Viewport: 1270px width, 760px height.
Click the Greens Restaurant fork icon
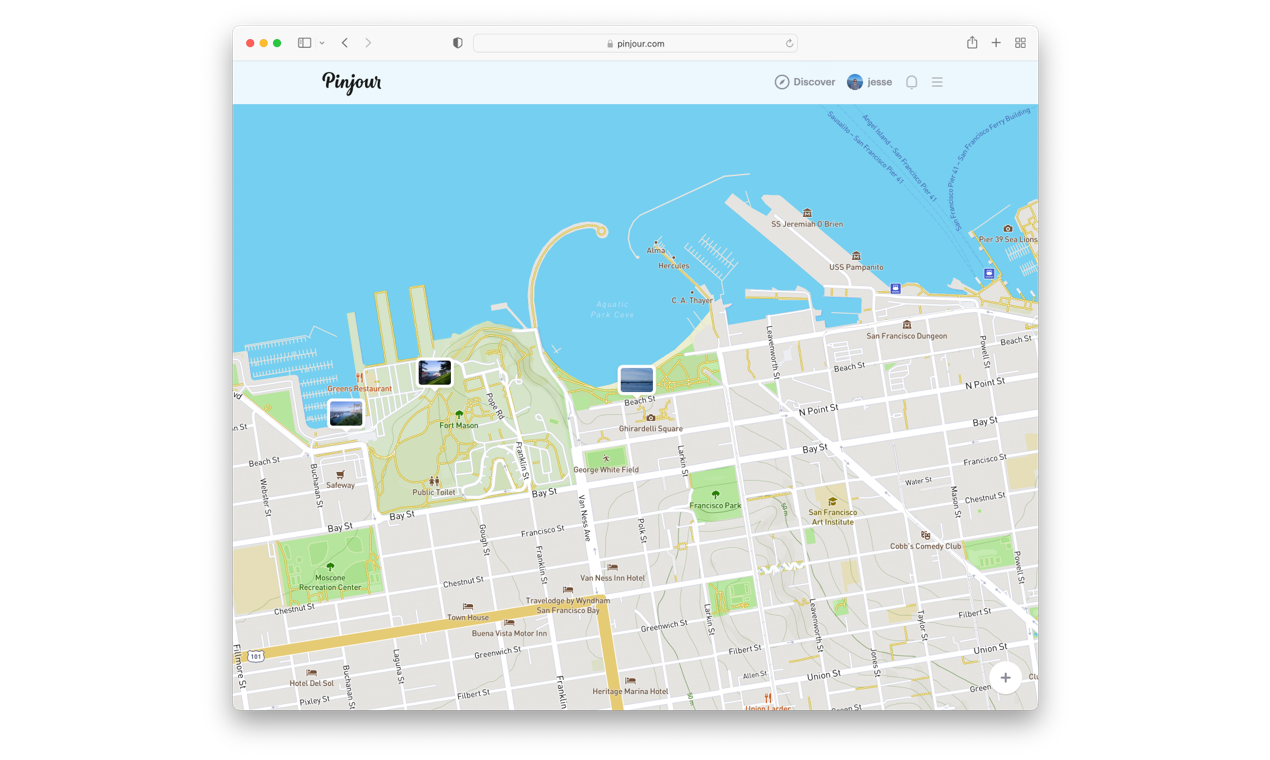(359, 378)
